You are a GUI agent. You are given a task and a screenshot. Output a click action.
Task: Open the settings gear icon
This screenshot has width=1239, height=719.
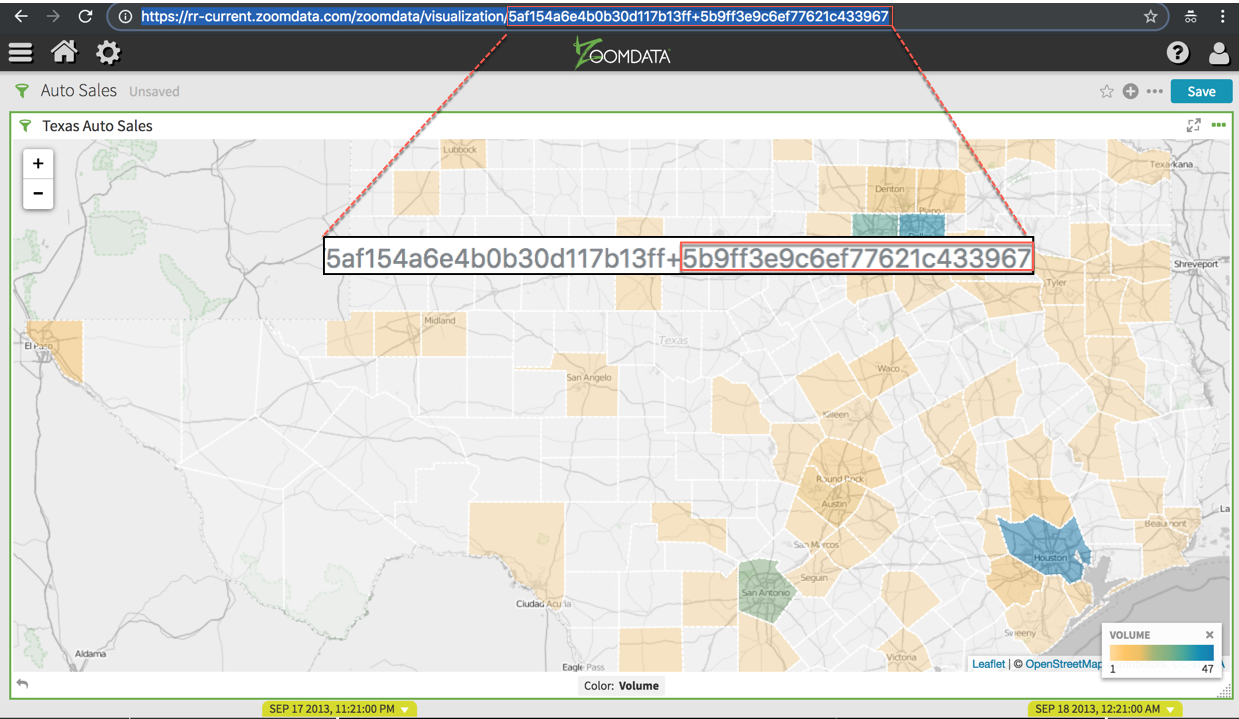pos(108,52)
